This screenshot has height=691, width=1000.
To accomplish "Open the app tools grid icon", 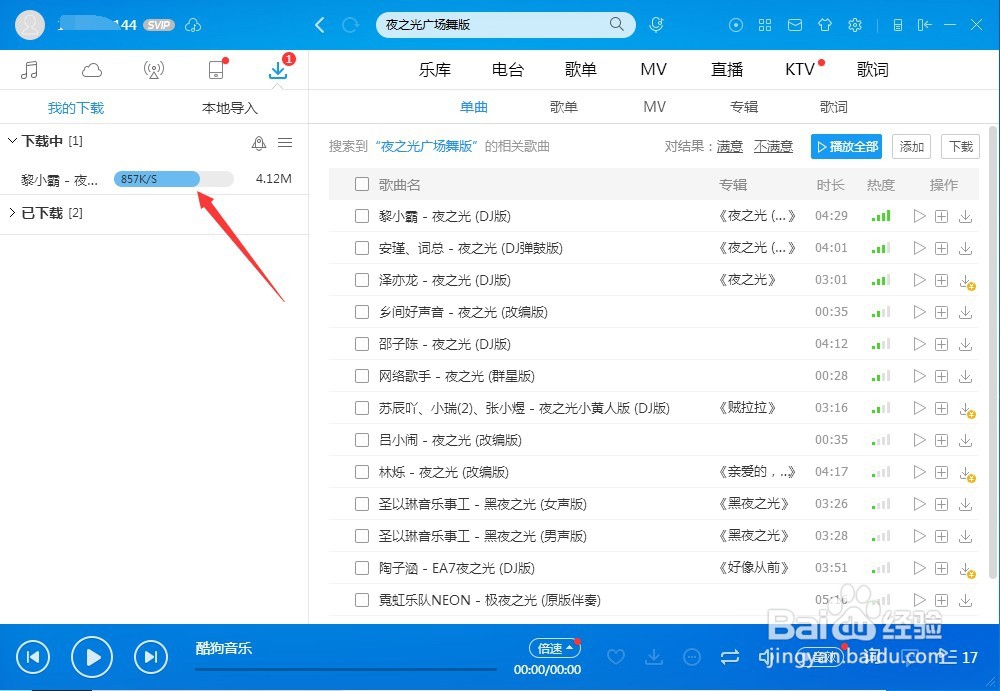I will point(765,25).
